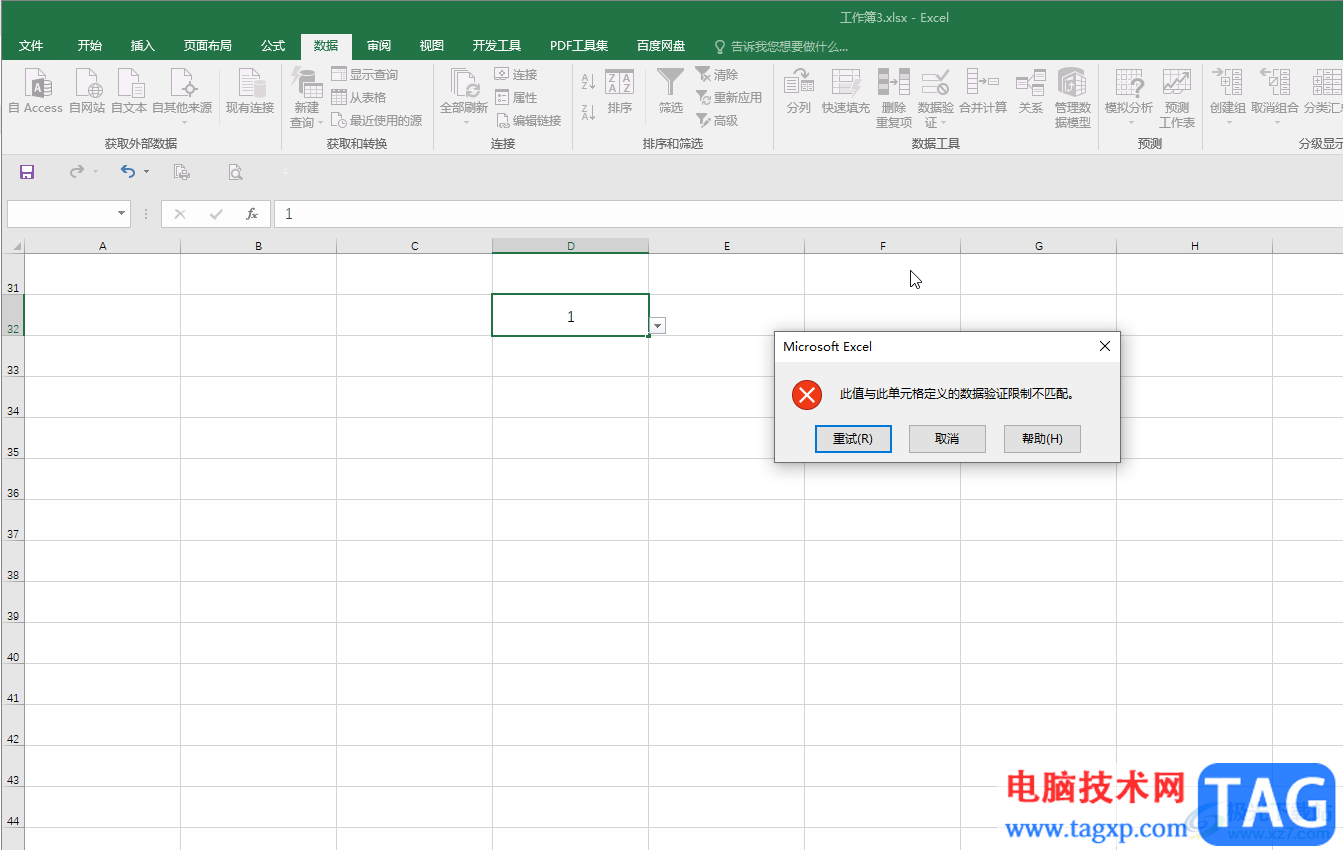The width and height of the screenshot is (1343, 850).
Task: Switch to the View (视图) tab
Action: click(432, 46)
